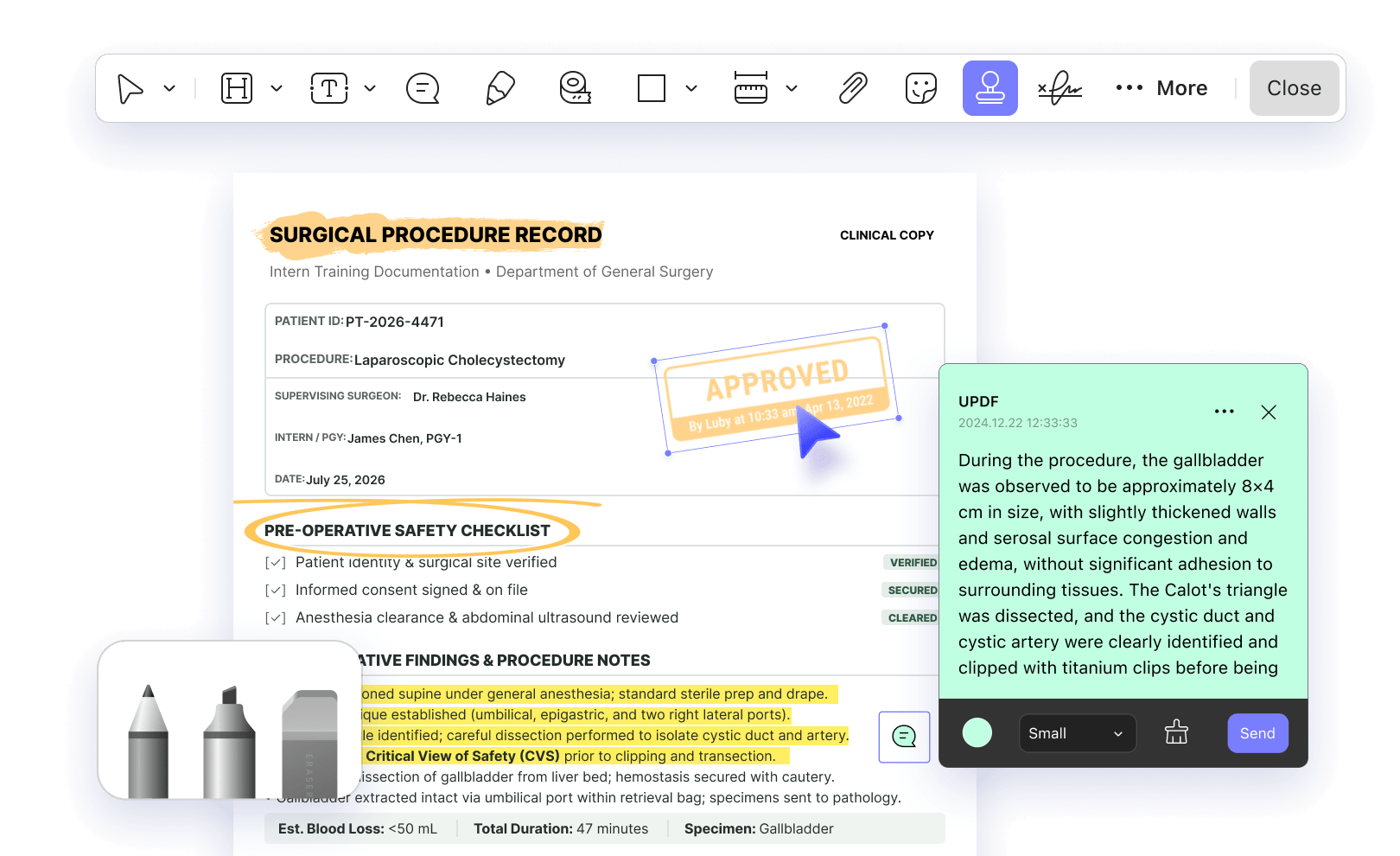Viewport: 1400px width, 856px height.
Task: Send the UPDF note comment
Action: pos(1258,733)
